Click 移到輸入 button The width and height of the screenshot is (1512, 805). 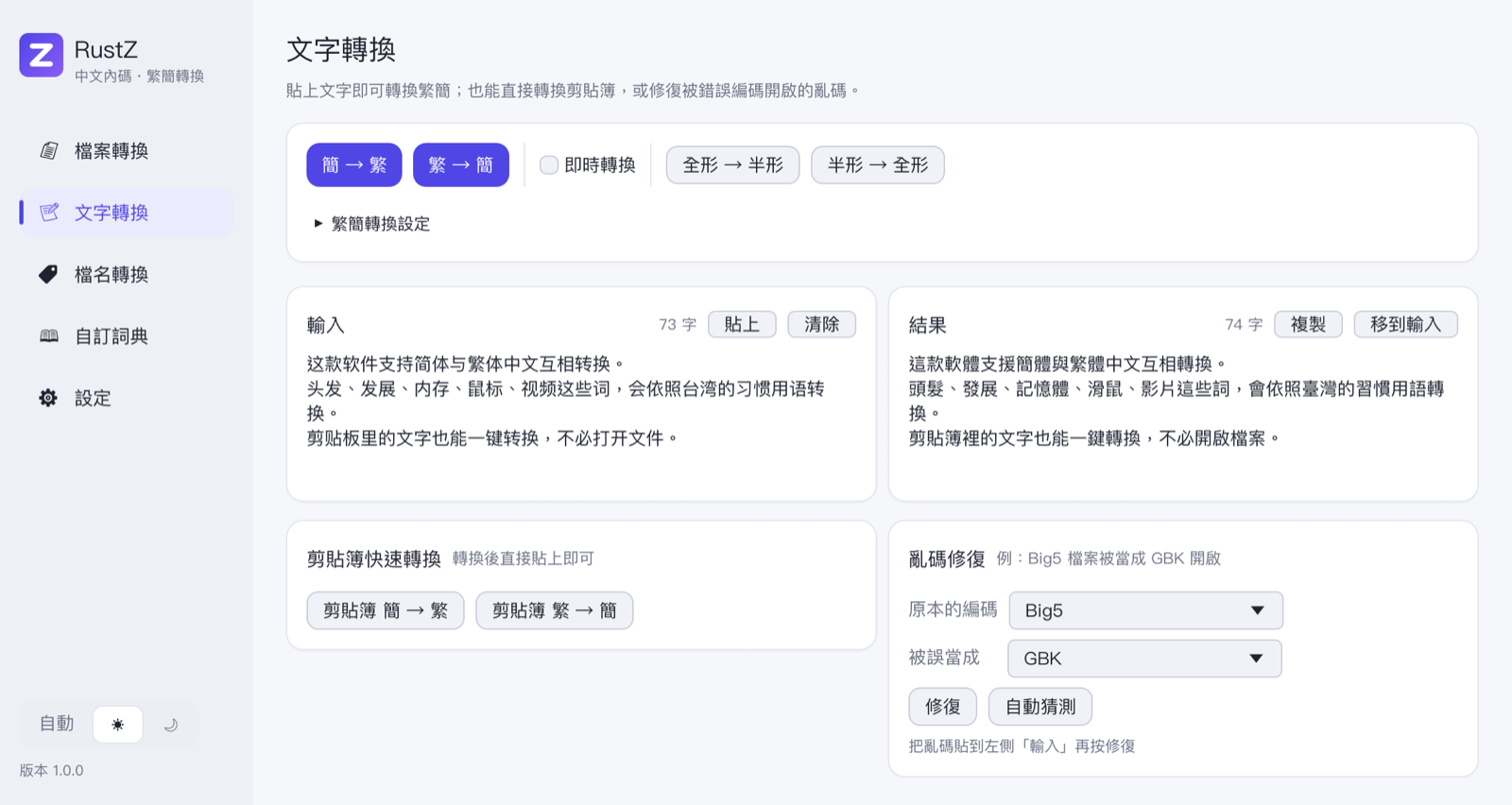1406,324
